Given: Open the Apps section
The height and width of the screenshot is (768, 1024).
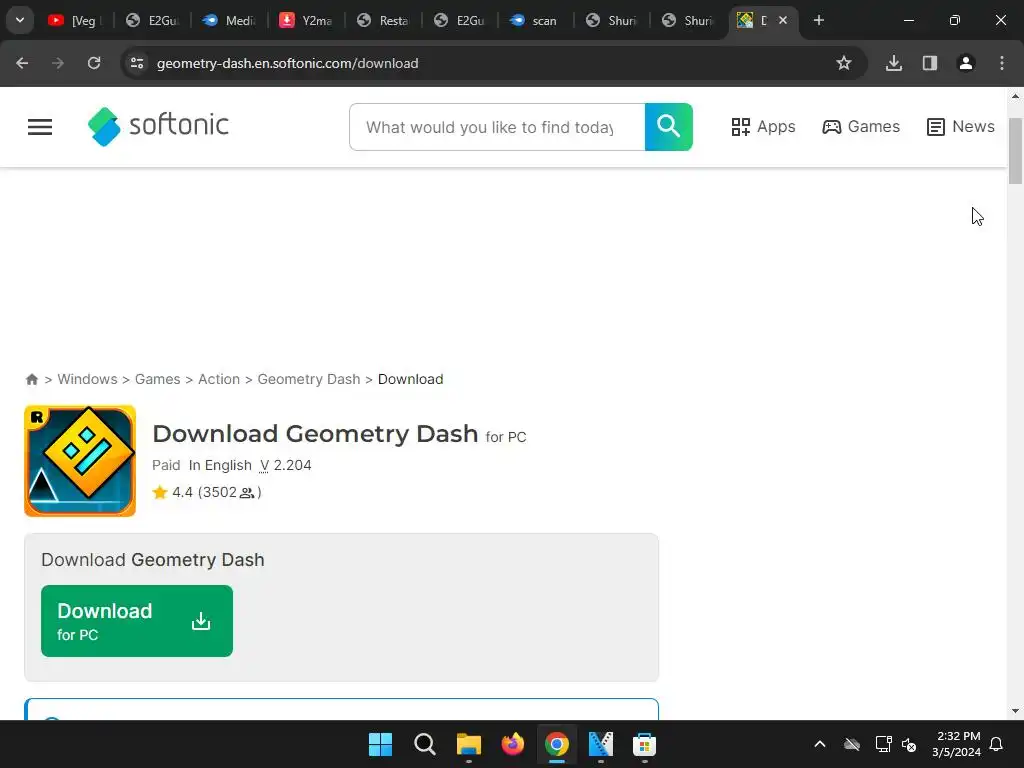Looking at the screenshot, I should (x=763, y=127).
